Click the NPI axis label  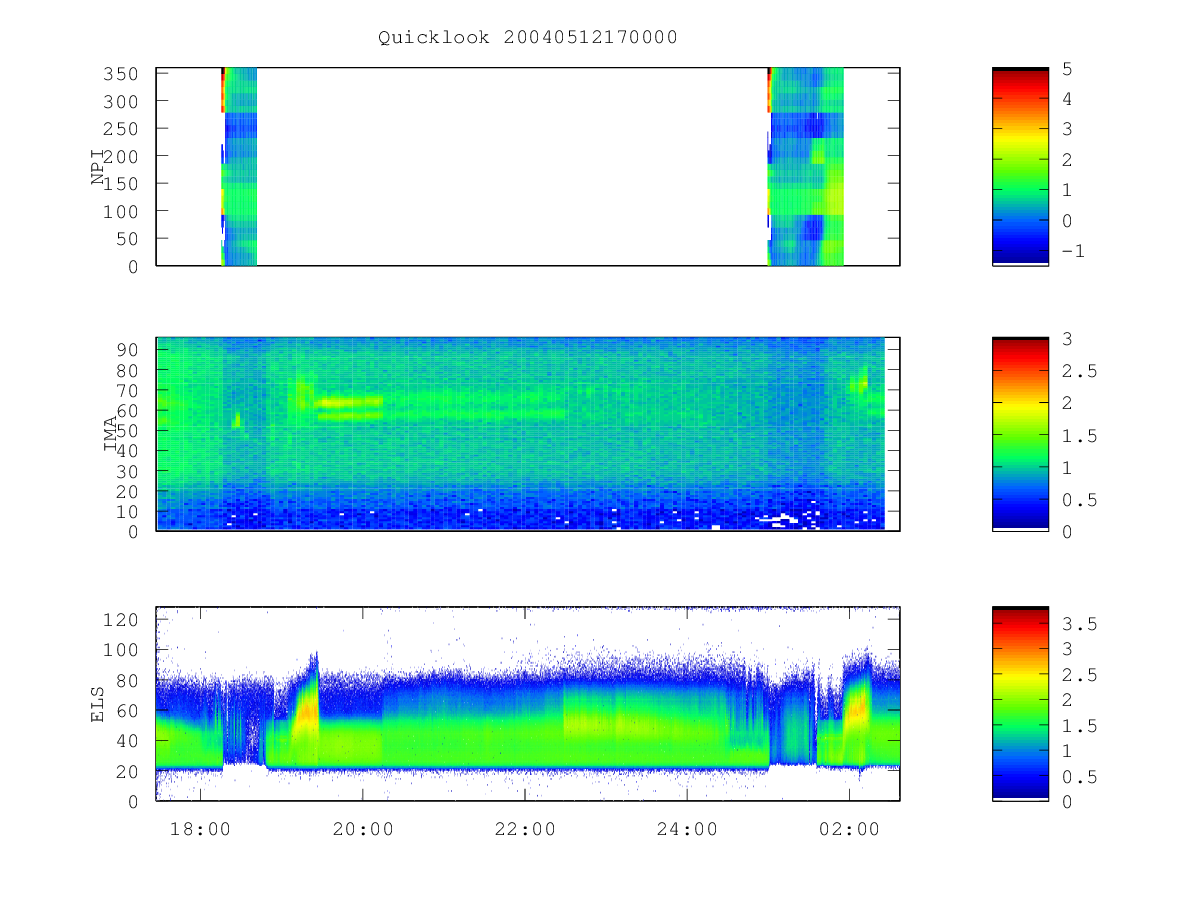pos(98,167)
